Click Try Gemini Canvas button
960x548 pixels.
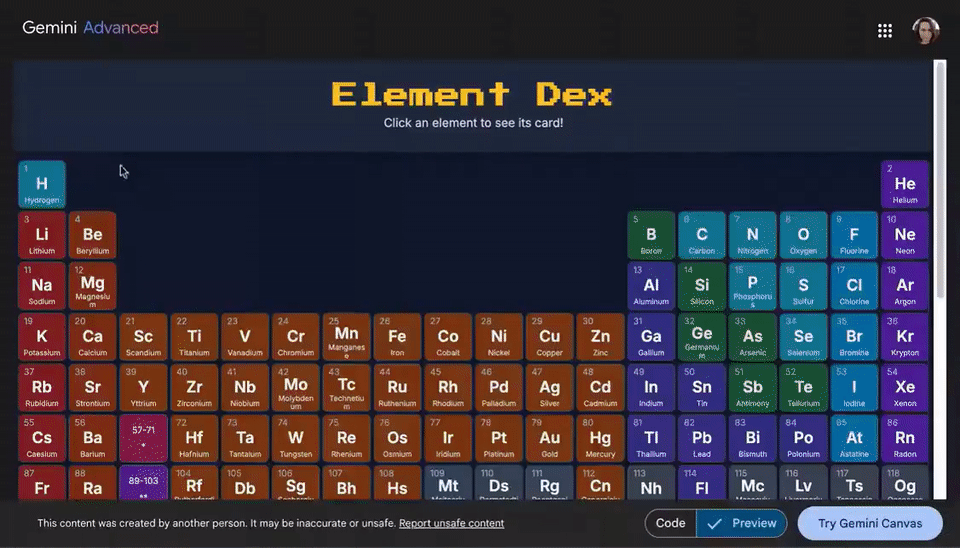[x=870, y=524]
